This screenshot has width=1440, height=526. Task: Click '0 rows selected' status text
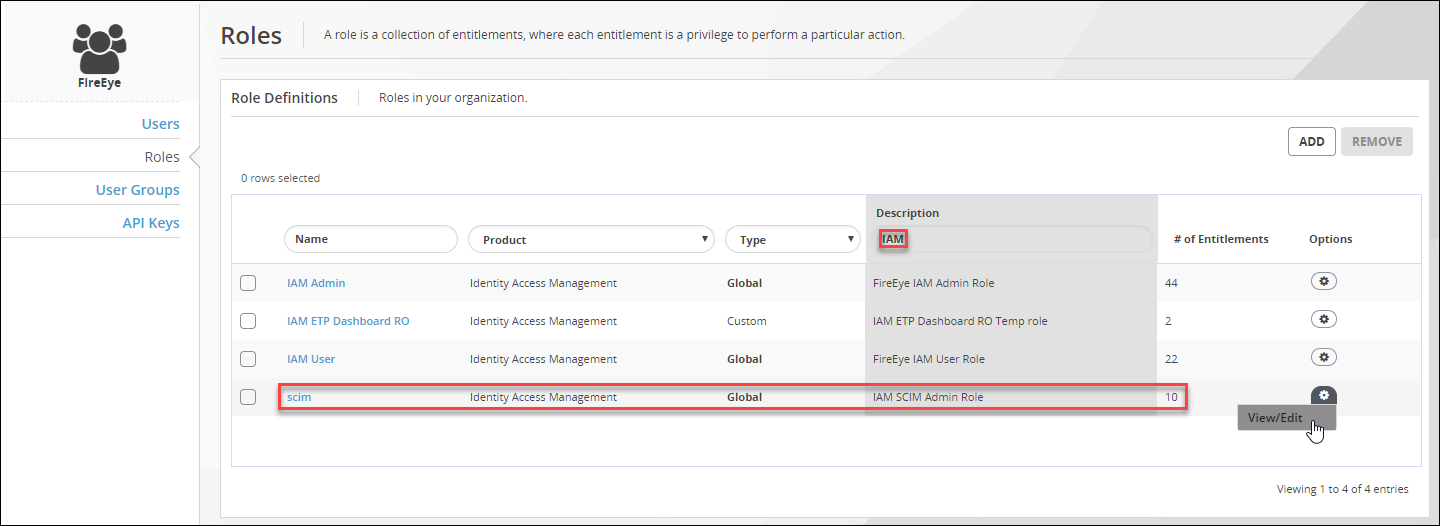[280, 178]
